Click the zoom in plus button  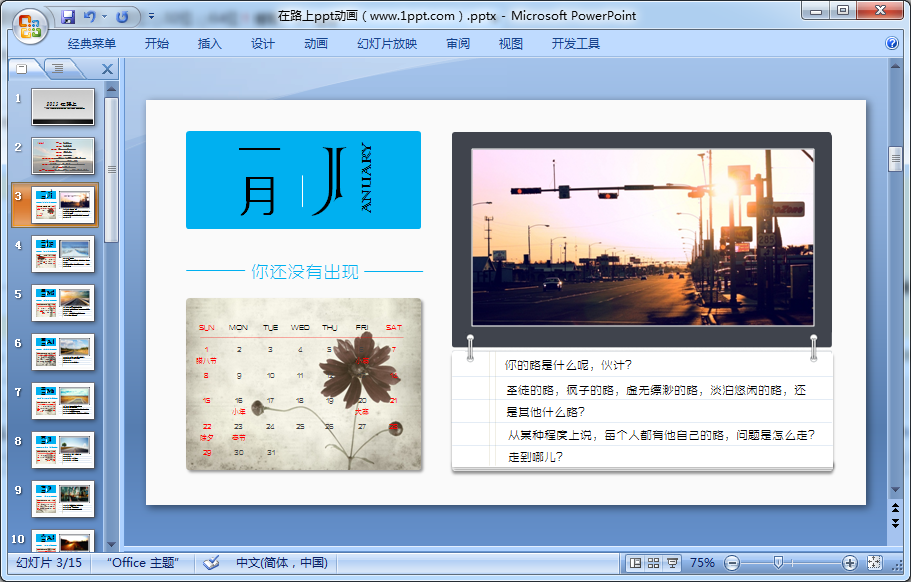click(849, 563)
